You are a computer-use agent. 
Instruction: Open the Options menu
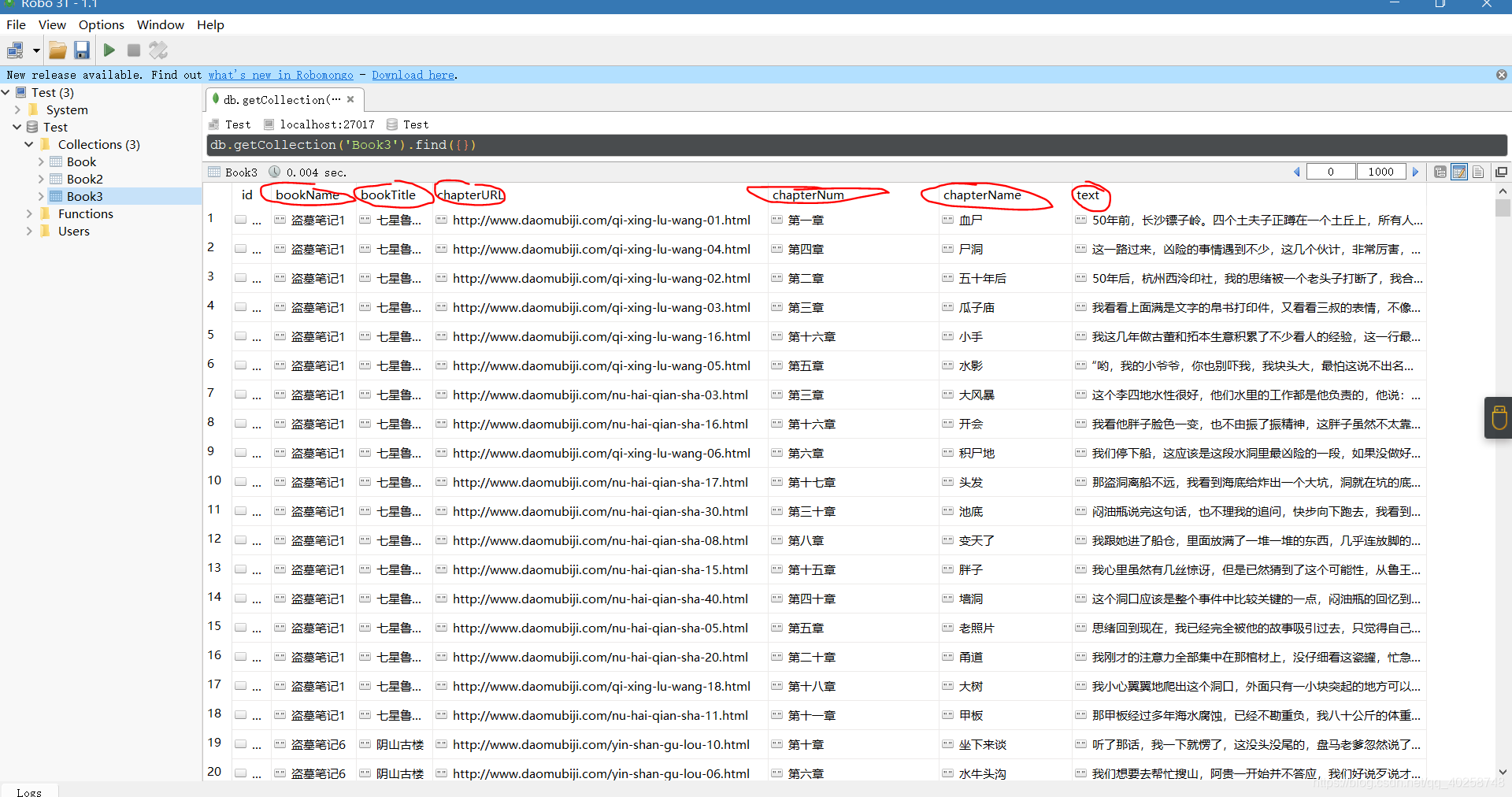[x=101, y=24]
